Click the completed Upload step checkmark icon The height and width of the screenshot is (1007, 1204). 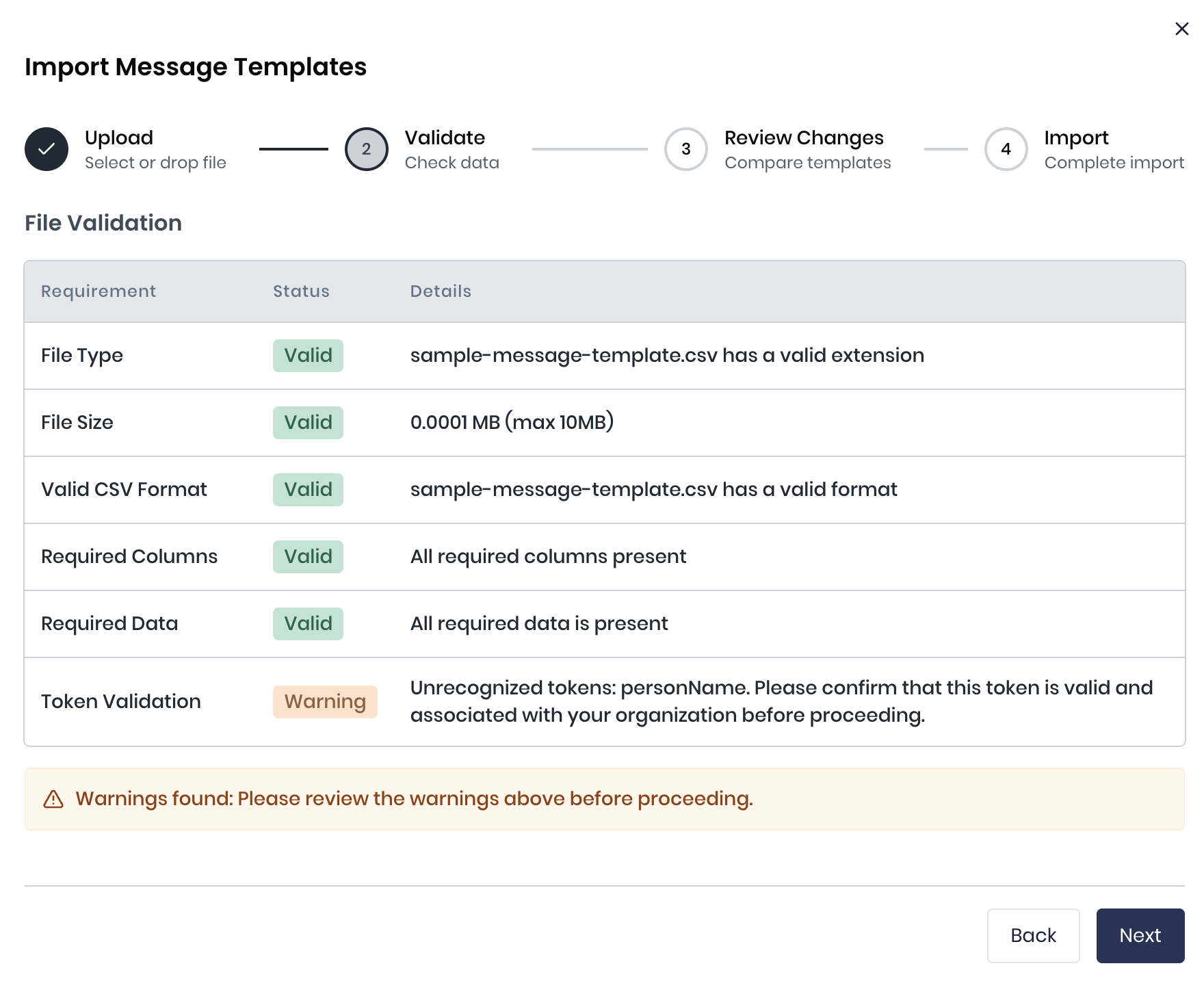pyautogui.click(x=47, y=149)
